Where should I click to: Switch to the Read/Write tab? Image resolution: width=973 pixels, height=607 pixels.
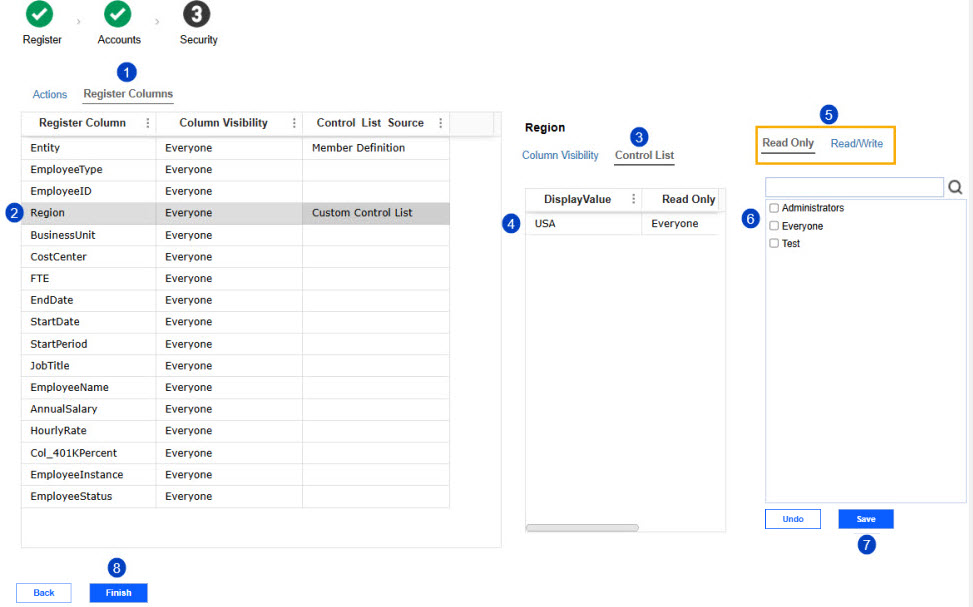(856, 143)
